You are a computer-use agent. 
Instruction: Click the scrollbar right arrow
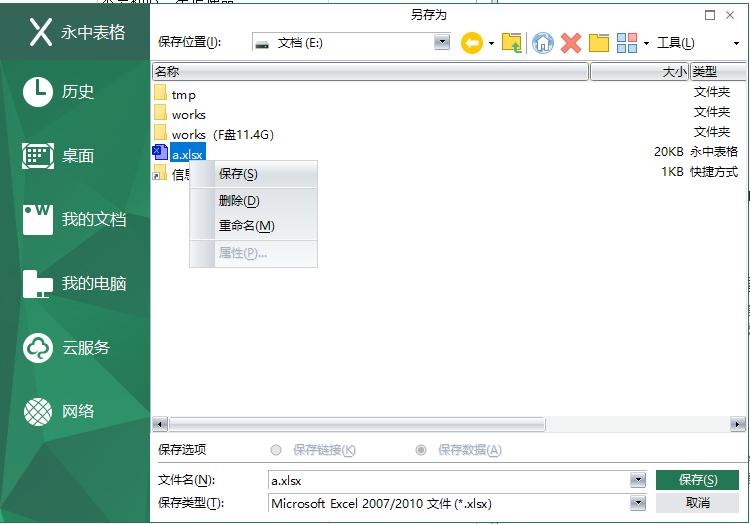(x=738, y=424)
